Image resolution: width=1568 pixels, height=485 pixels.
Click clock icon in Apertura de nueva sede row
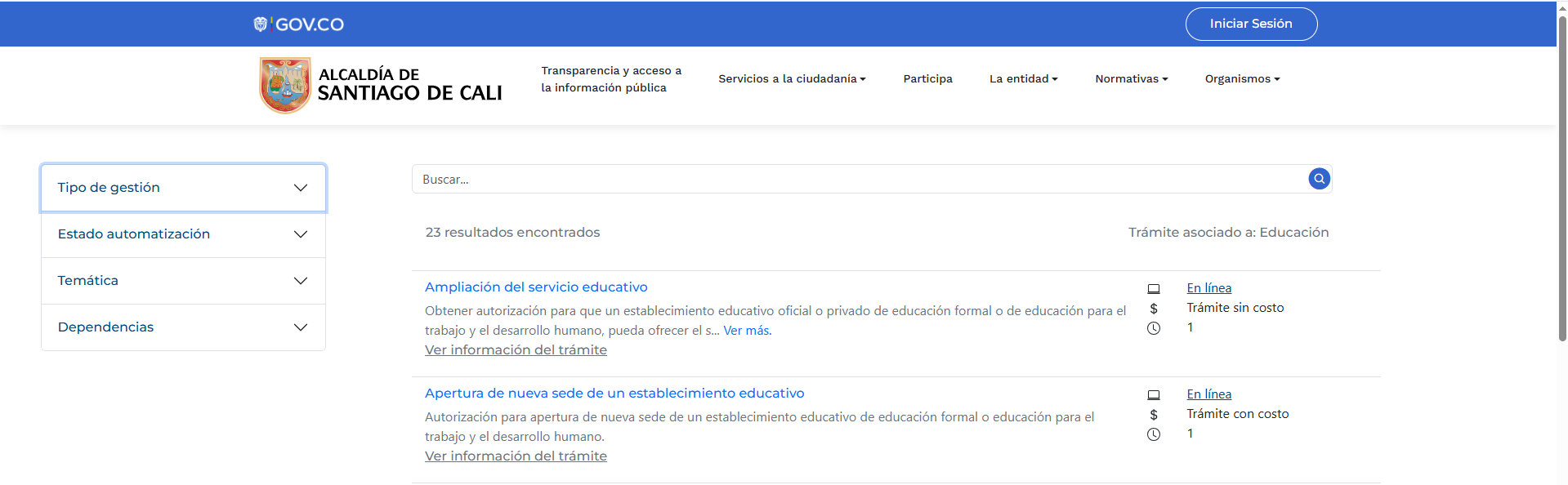pyautogui.click(x=1154, y=434)
